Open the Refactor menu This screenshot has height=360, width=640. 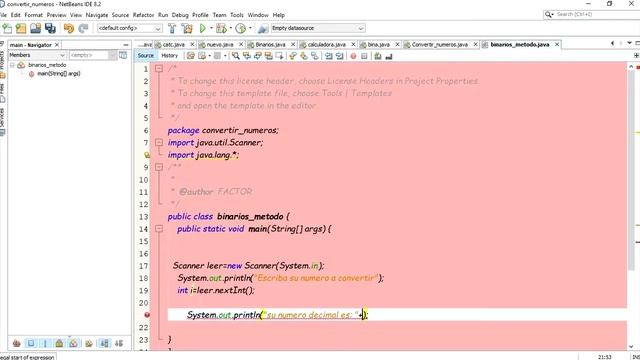(x=143, y=15)
